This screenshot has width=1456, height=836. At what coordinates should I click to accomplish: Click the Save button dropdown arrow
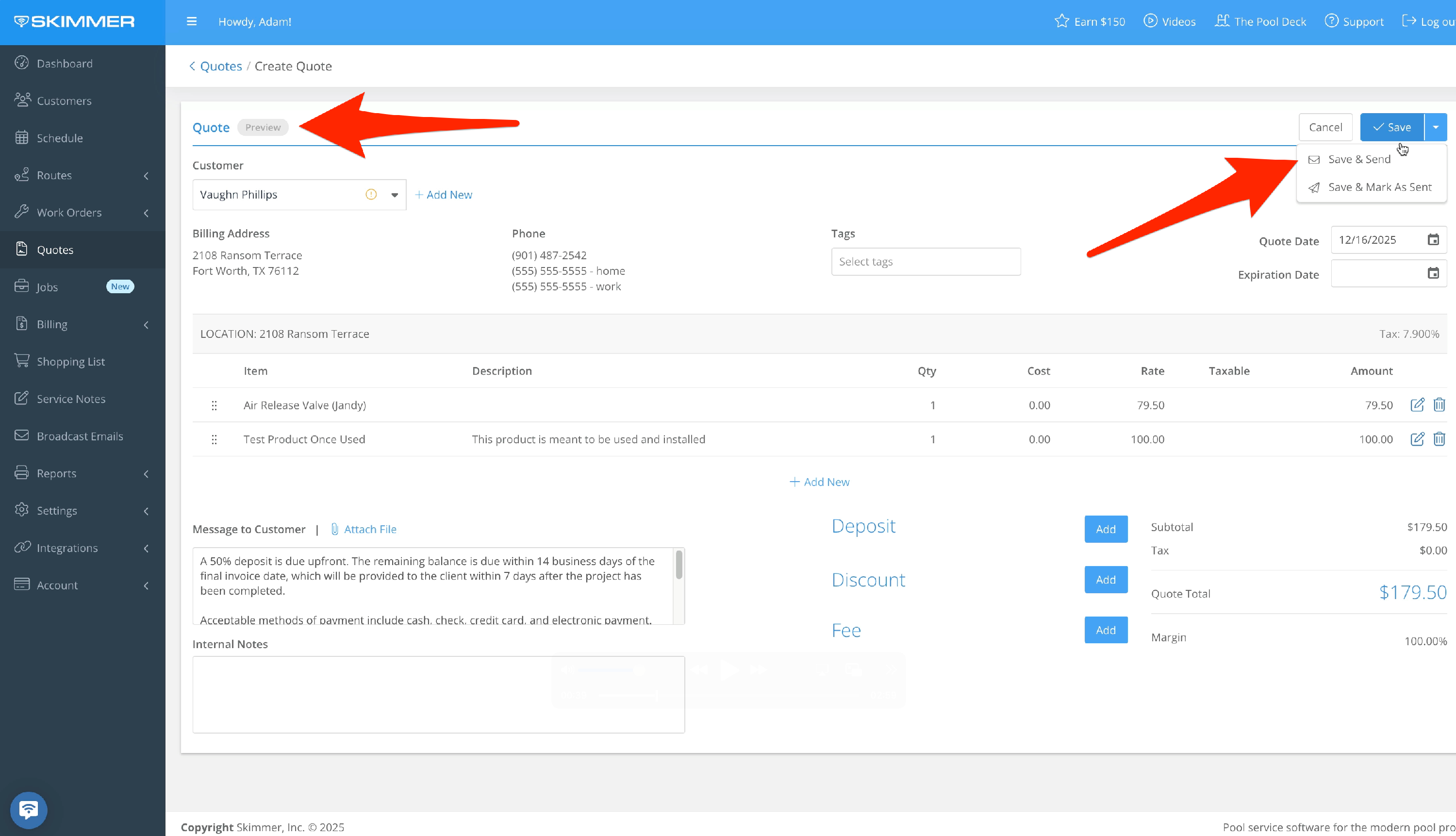coord(1435,128)
